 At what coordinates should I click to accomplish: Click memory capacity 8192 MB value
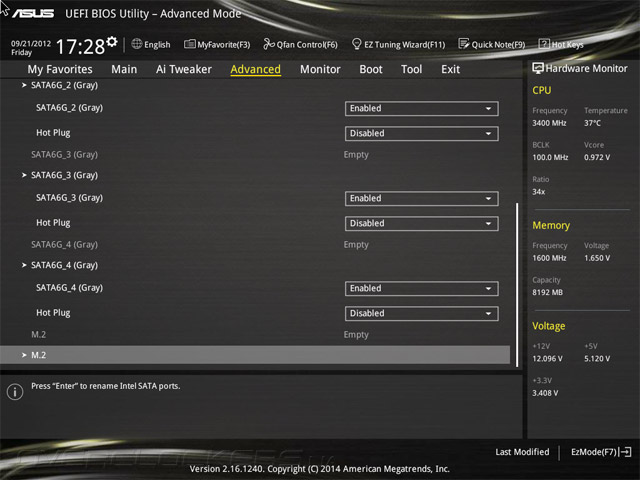tap(547, 292)
